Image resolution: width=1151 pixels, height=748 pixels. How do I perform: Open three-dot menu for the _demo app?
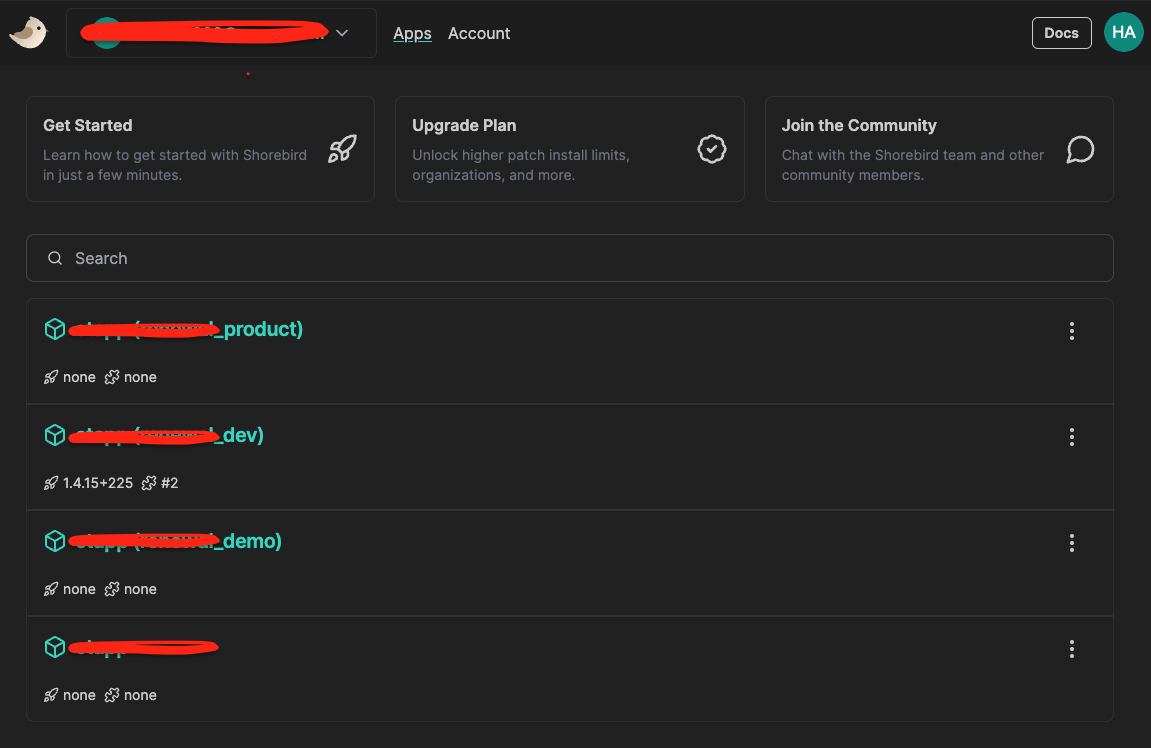(1071, 543)
